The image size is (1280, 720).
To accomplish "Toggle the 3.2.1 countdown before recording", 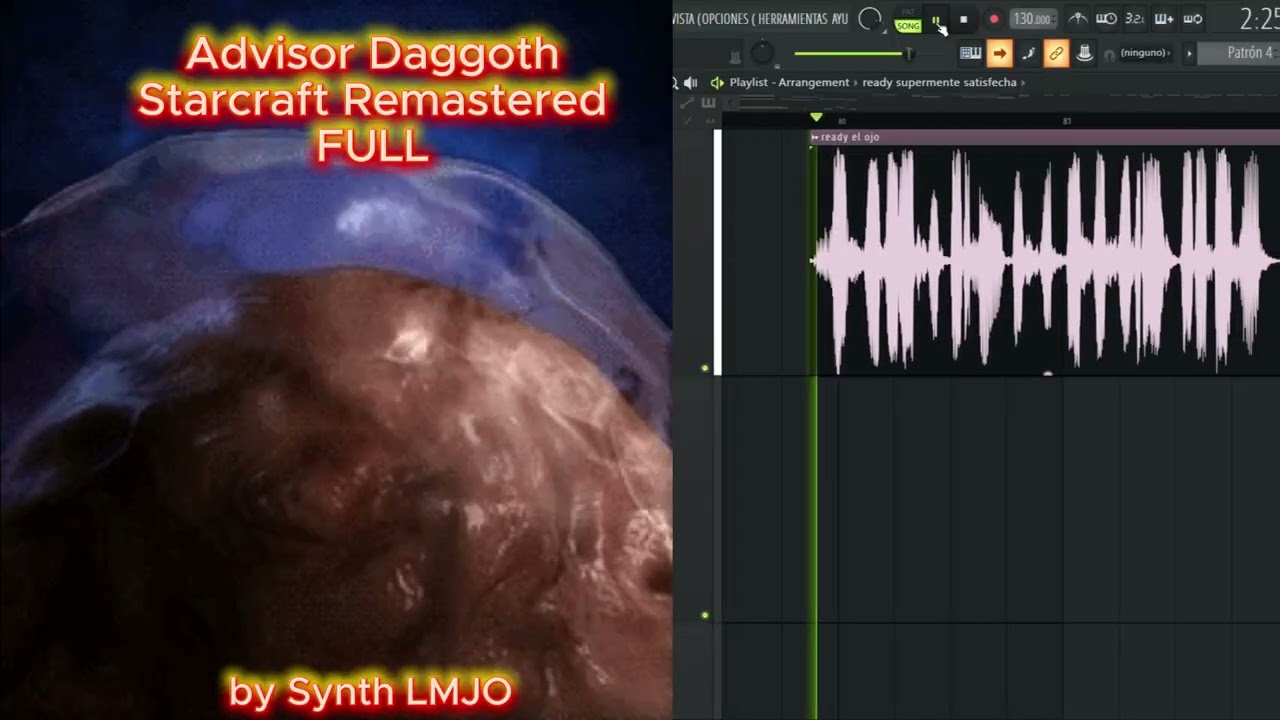I will click(x=1135, y=19).
